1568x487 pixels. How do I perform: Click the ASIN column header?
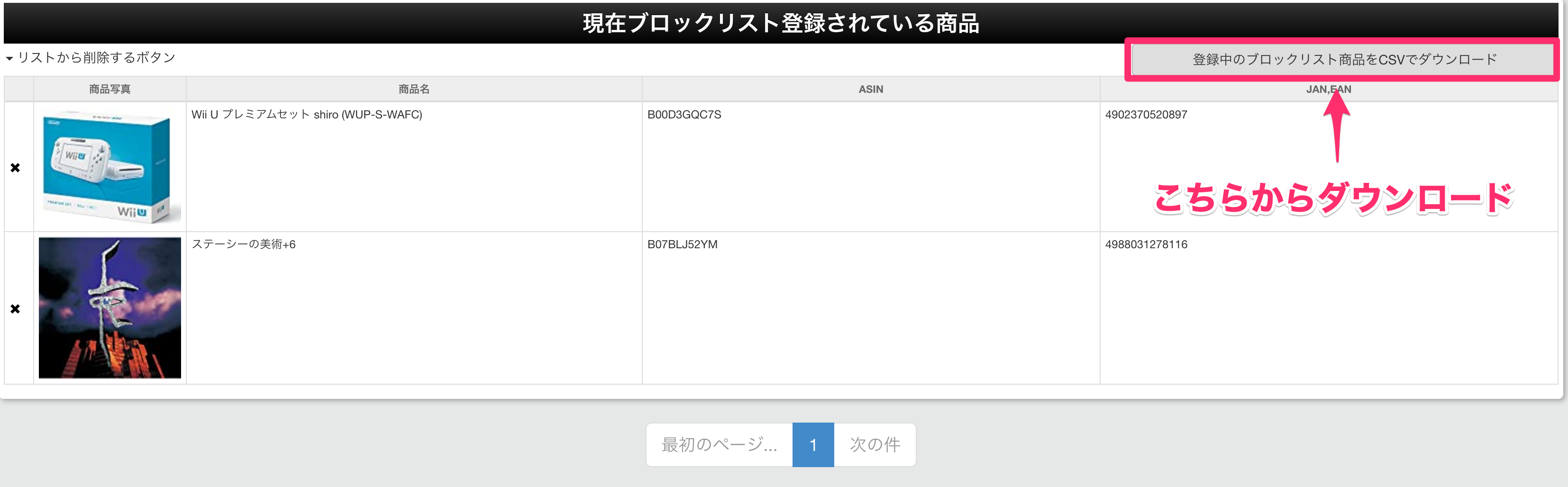click(870, 90)
